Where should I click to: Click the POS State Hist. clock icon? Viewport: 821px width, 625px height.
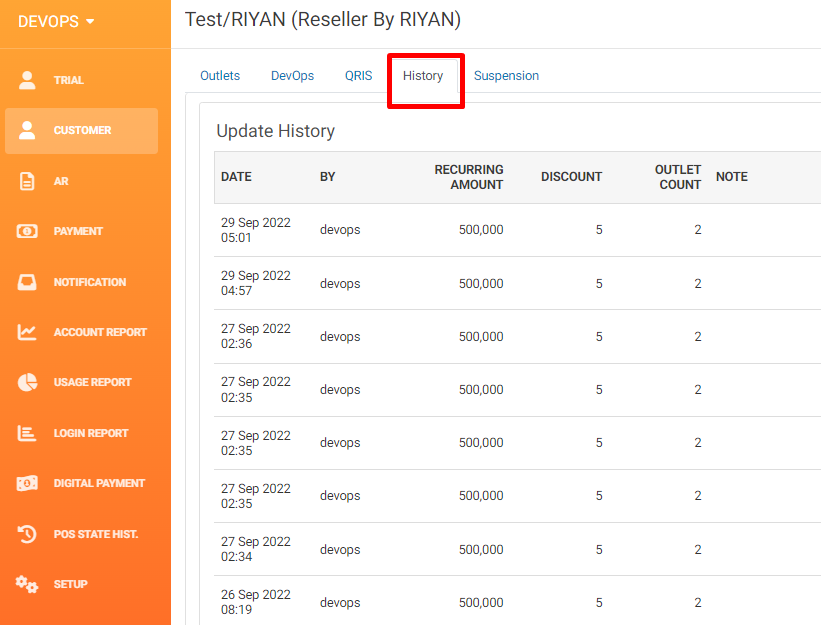(27, 534)
